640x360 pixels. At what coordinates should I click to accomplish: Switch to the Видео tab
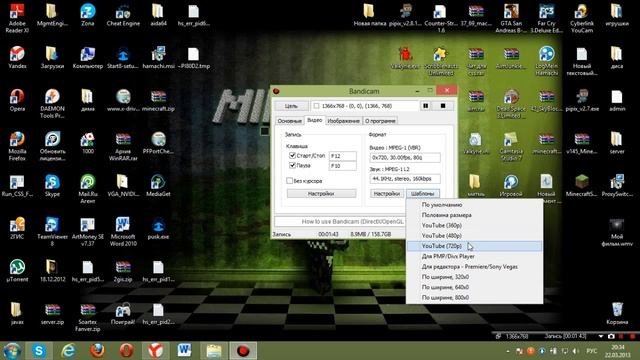click(x=315, y=120)
